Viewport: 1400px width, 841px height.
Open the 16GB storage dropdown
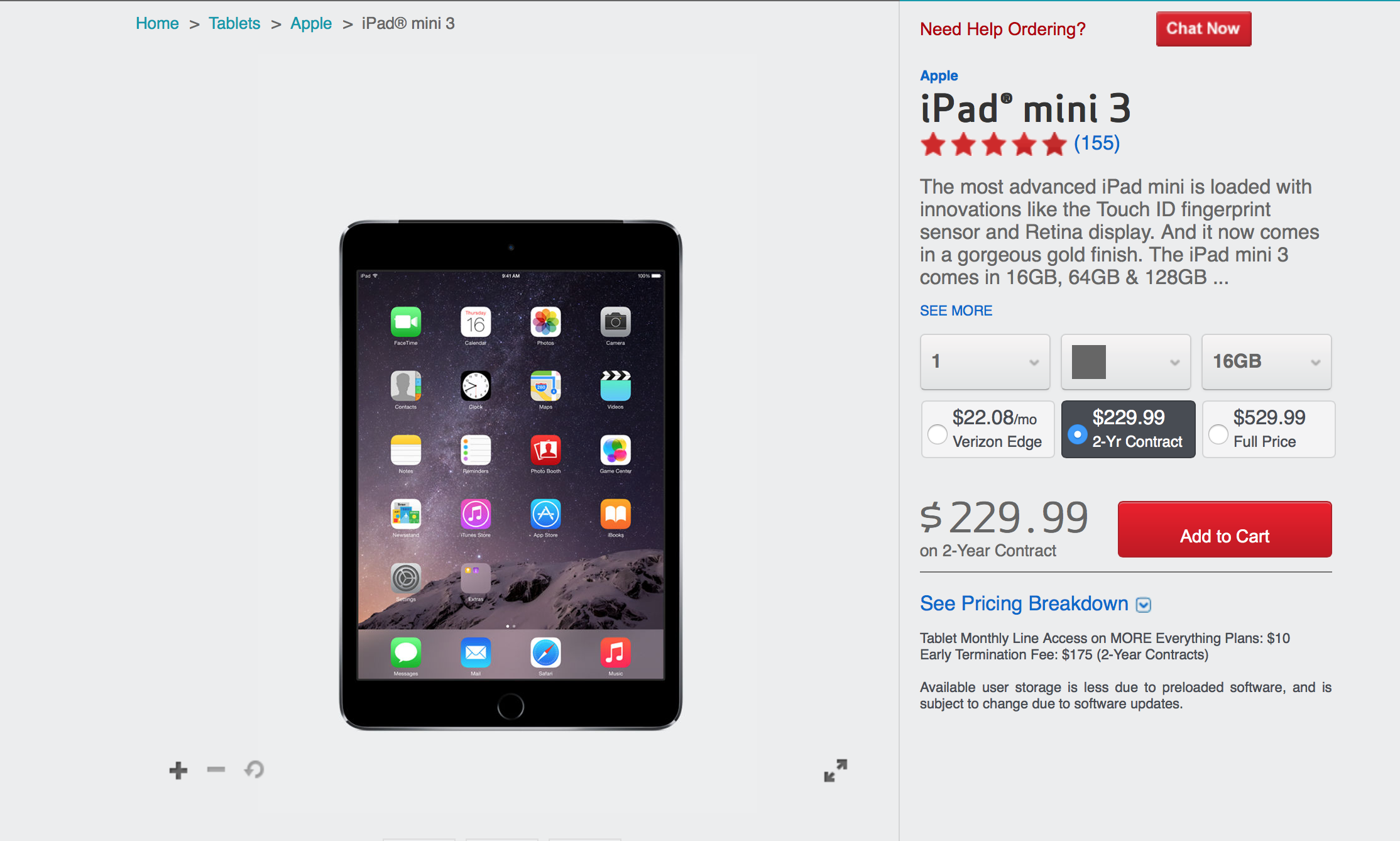click(x=1266, y=361)
